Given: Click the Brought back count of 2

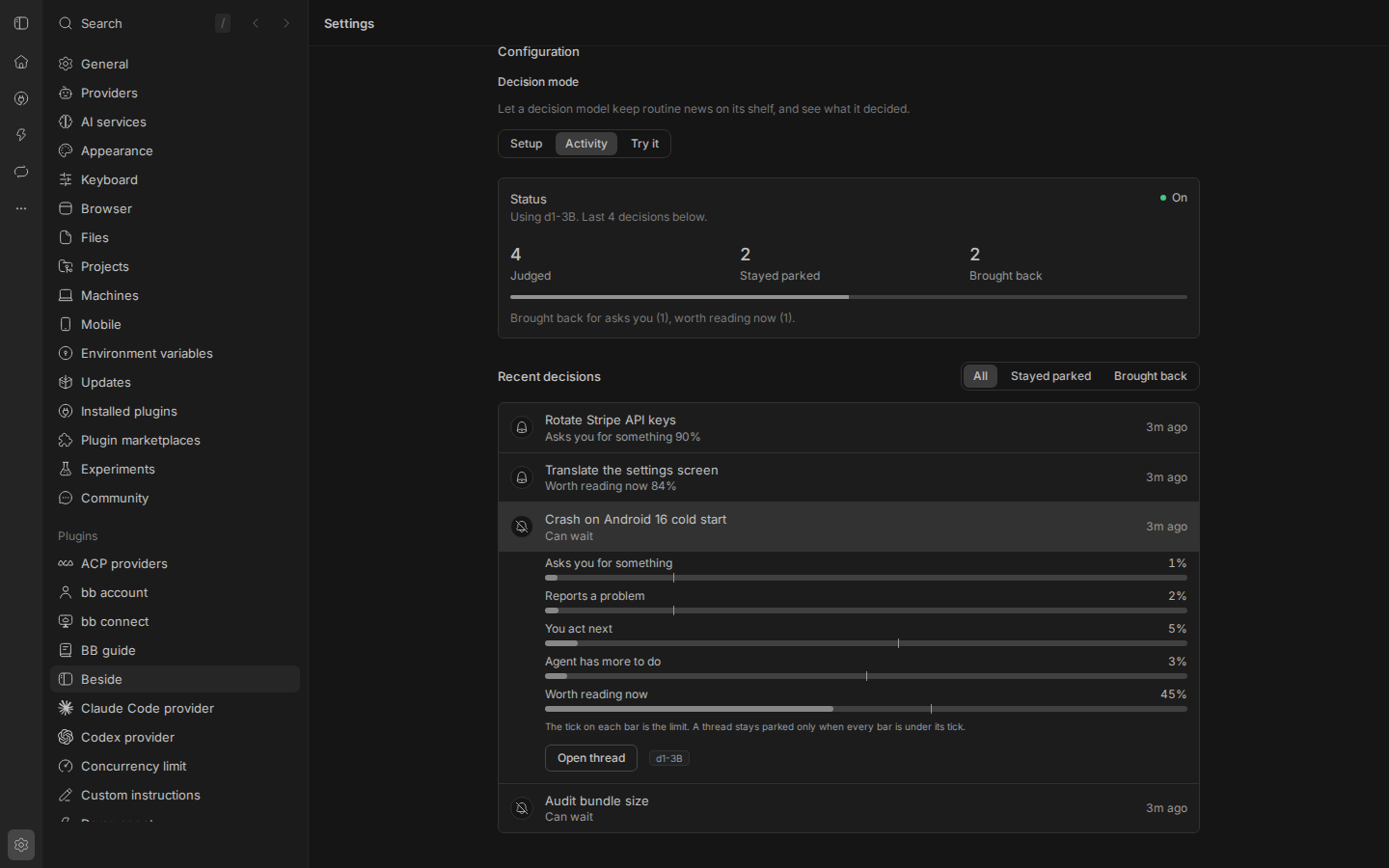Looking at the screenshot, I should (x=975, y=255).
